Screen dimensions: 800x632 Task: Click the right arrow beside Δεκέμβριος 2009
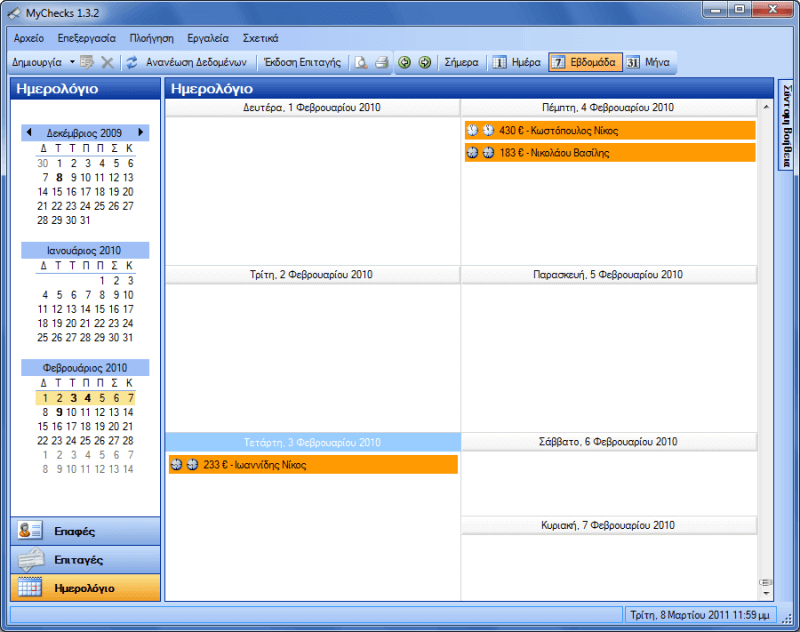click(141, 132)
